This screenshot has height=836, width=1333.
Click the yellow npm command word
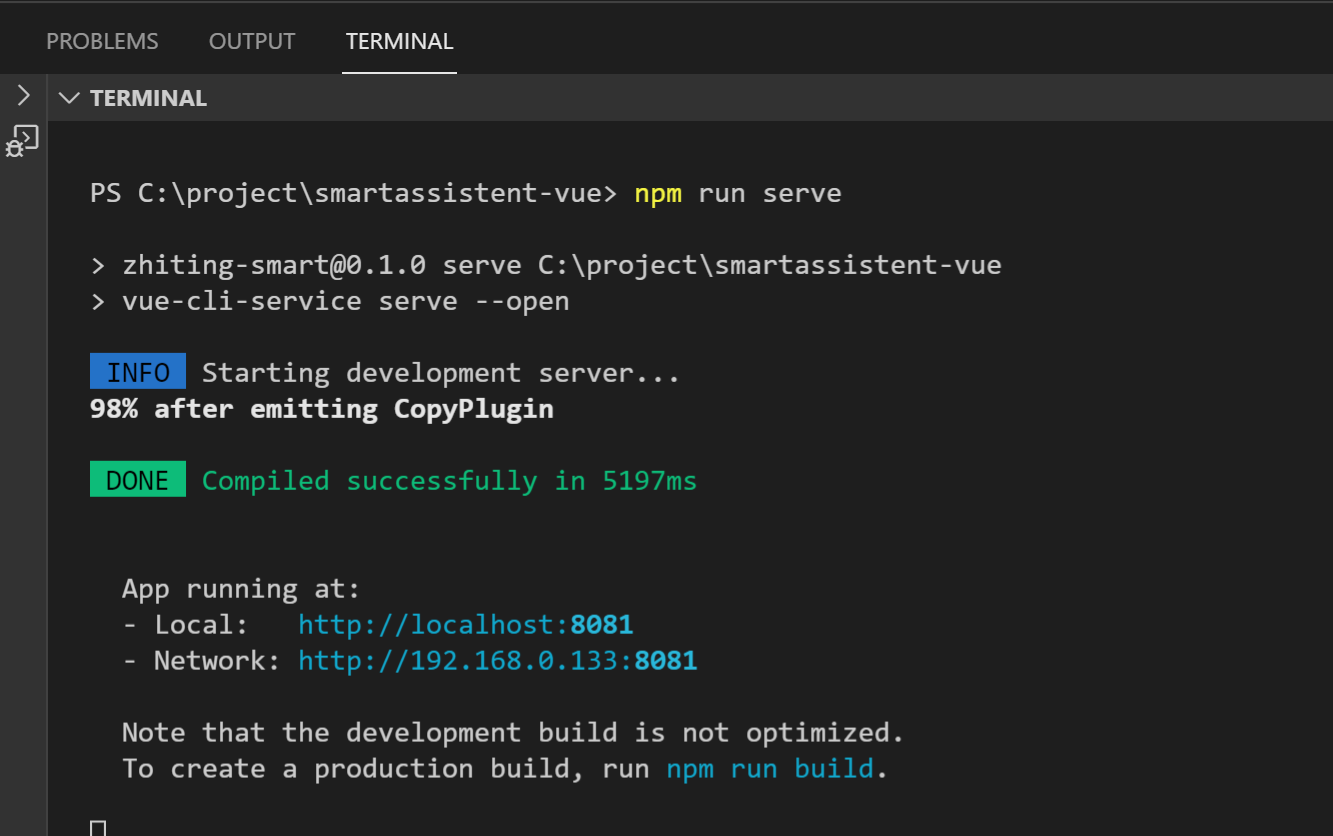658,193
